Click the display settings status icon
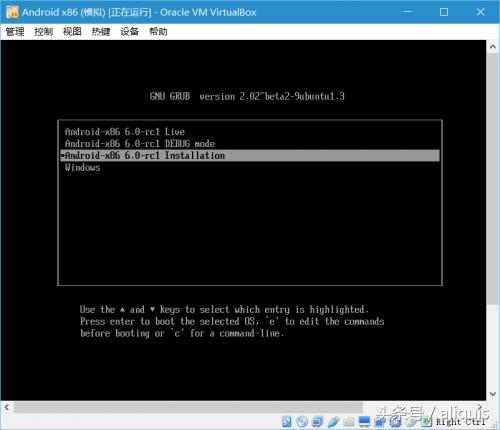Screen dimensions: 500x430 pyautogui.click(x=364, y=422)
